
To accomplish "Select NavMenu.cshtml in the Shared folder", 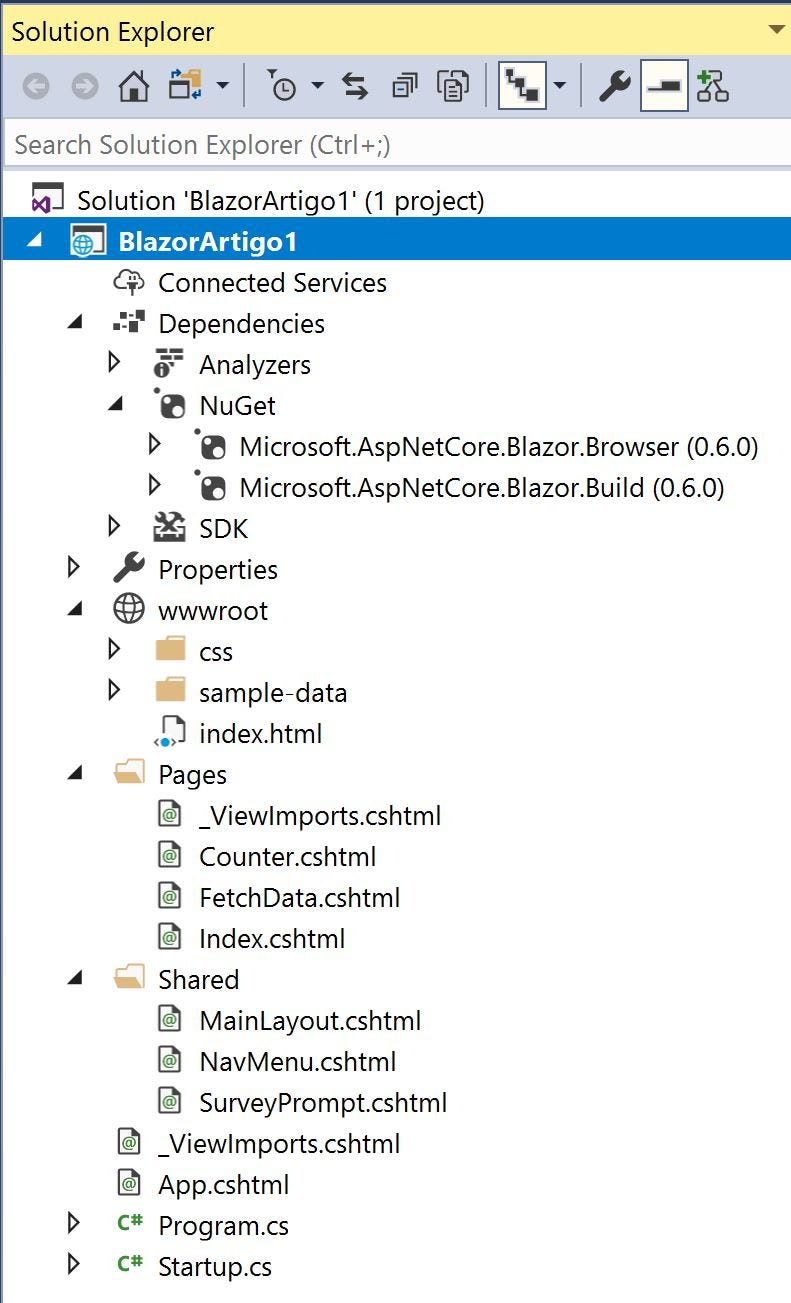I will [298, 1061].
